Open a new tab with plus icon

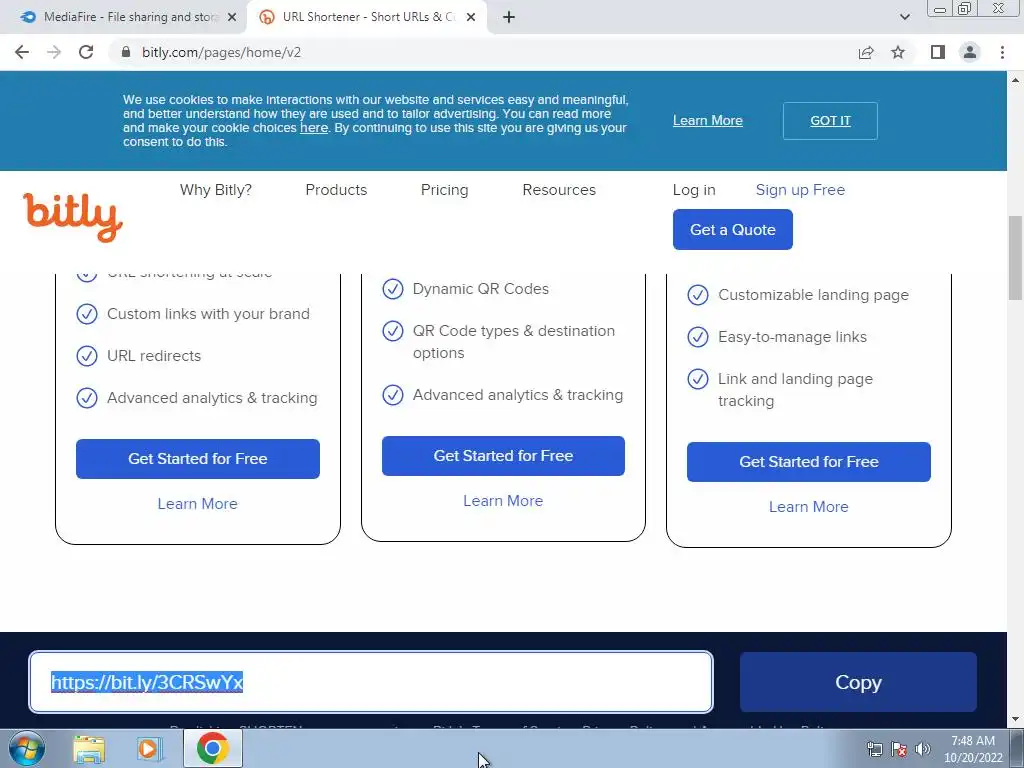(509, 17)
